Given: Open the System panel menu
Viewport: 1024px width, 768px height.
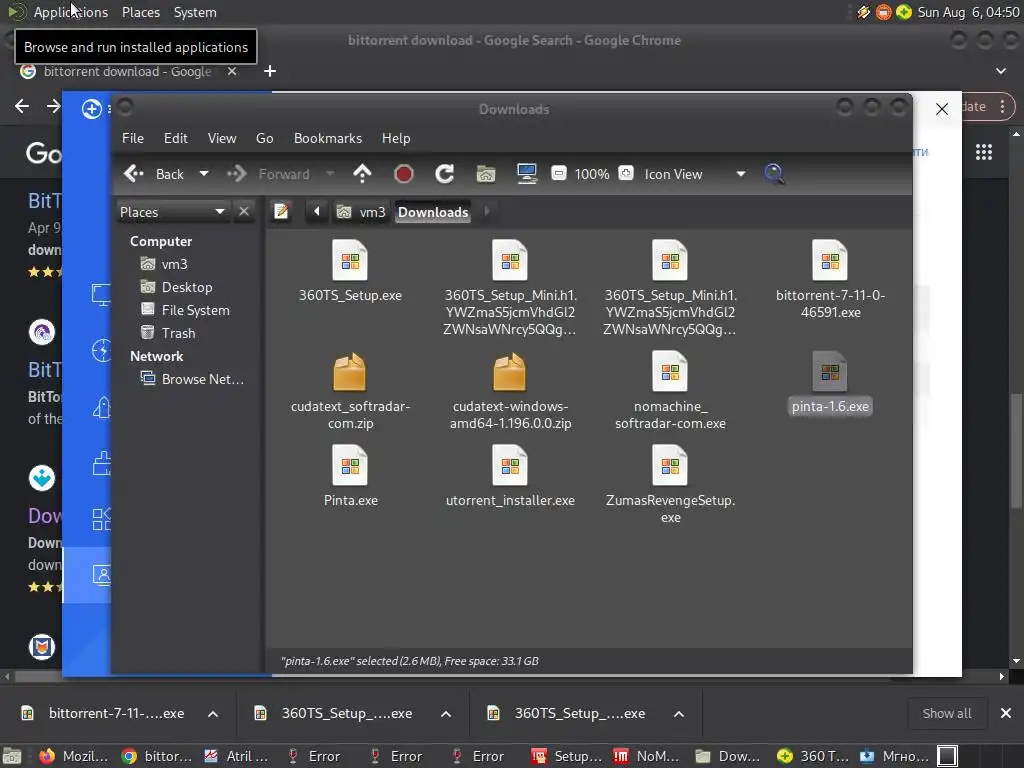Looking at the screenshot, I should click(x=195, y=12).
